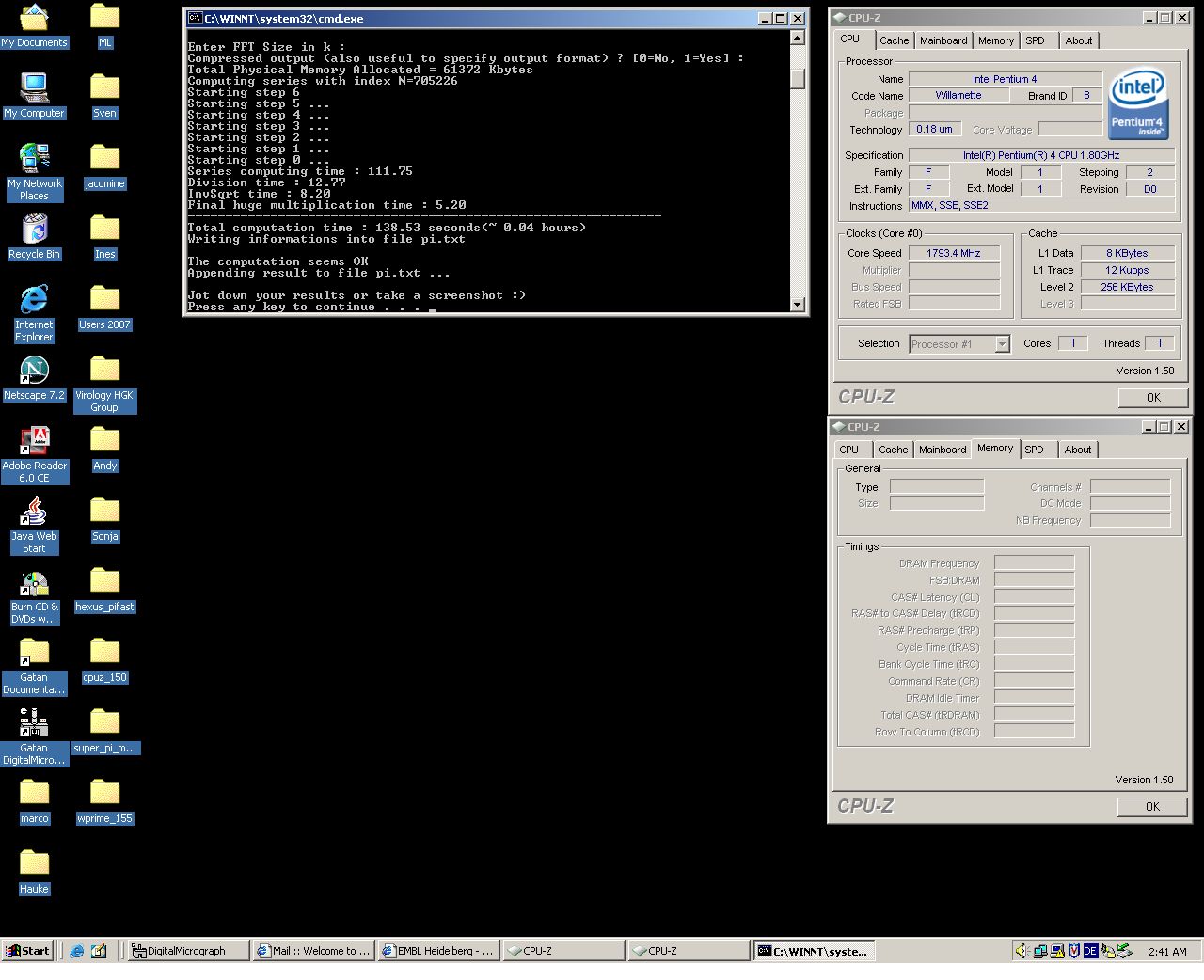The width and height of the screenshot is (1204, 980).
Task: Launch Netscape 7.2 shortcut
Action: pyautogui.click(x=34, y=377)
